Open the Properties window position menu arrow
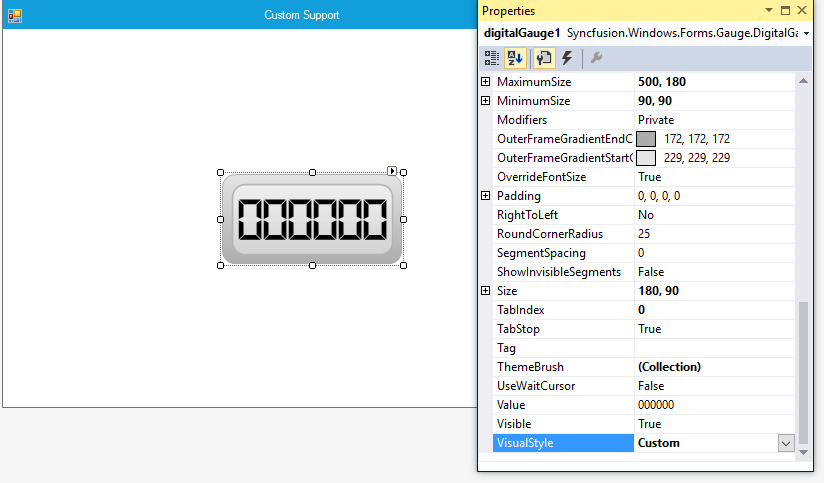824x483 pixels. 769,11
